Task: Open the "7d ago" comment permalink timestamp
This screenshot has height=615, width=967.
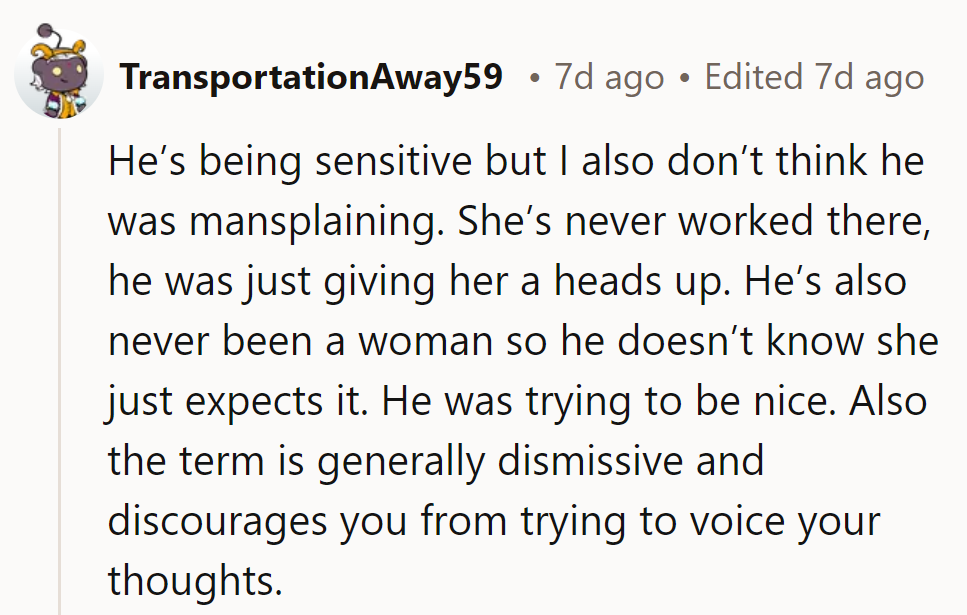Action: pos(609,77)
